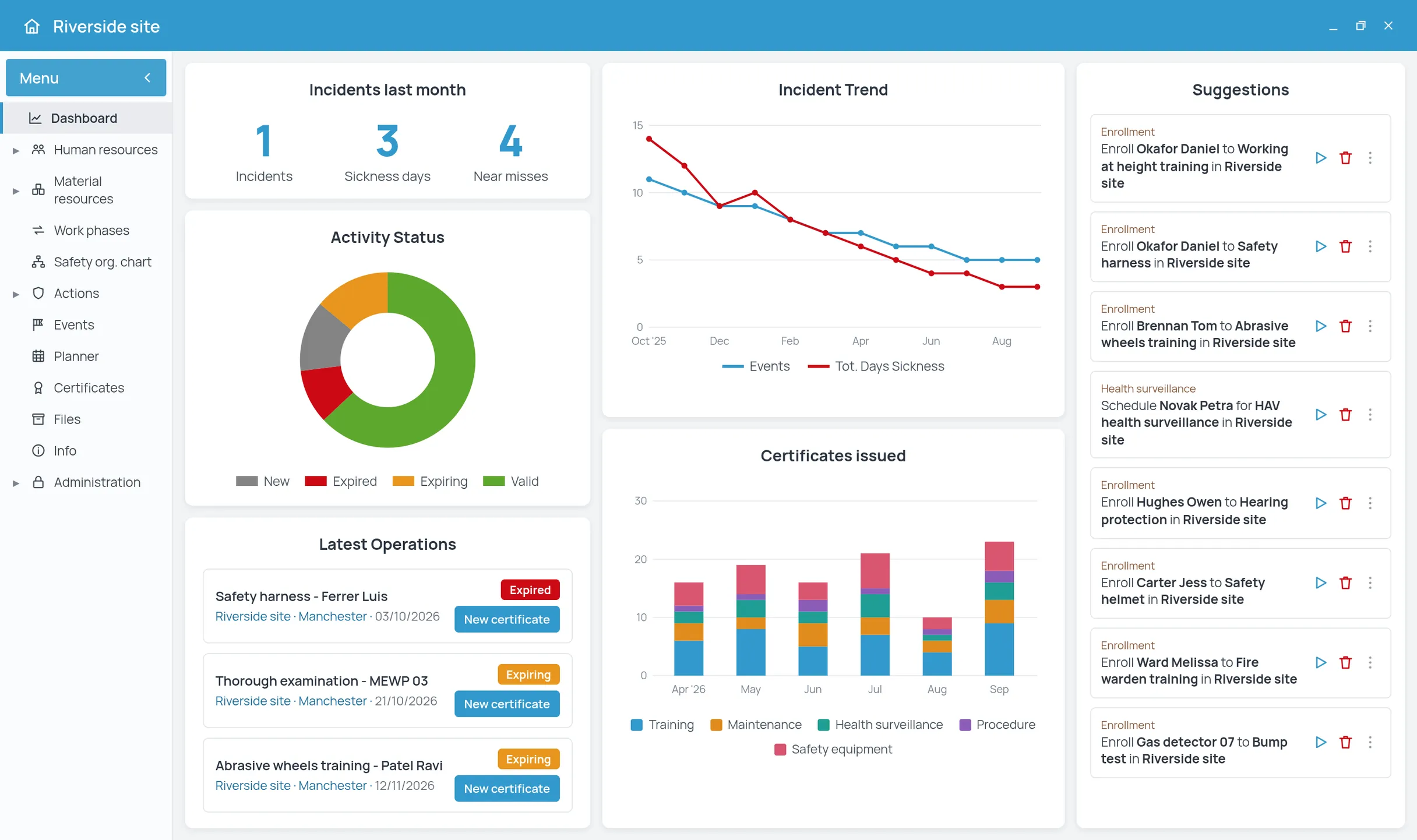Toggle the Events series in Incident Trend legend
Image resolution: width=1417 pixels, height=840 pixels.
[756, 366]
